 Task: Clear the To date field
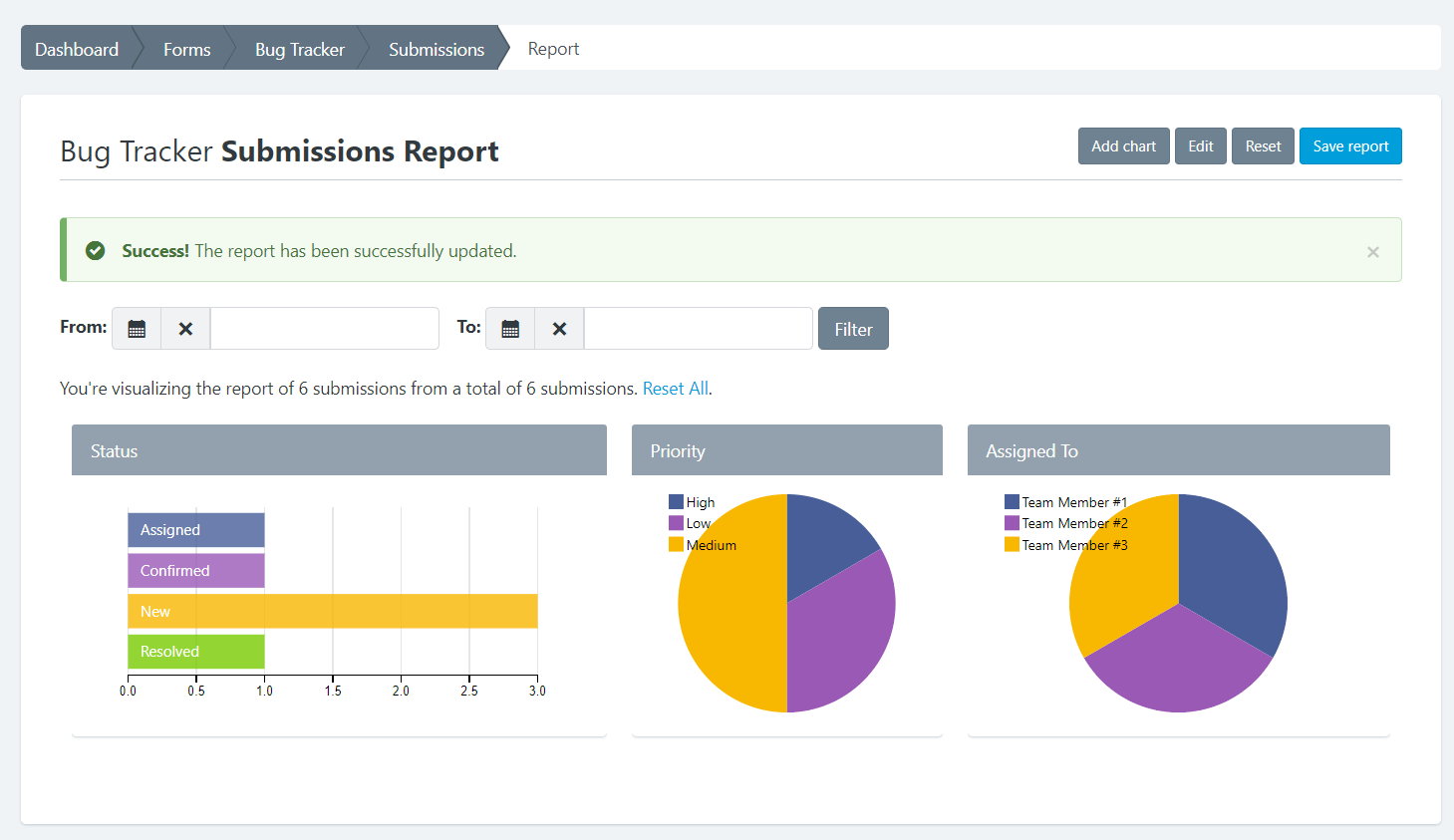point(559,329)
